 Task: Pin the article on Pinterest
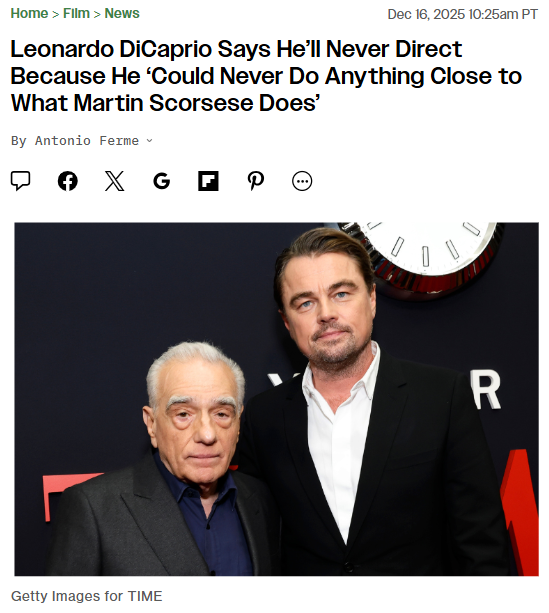point(256,181)
